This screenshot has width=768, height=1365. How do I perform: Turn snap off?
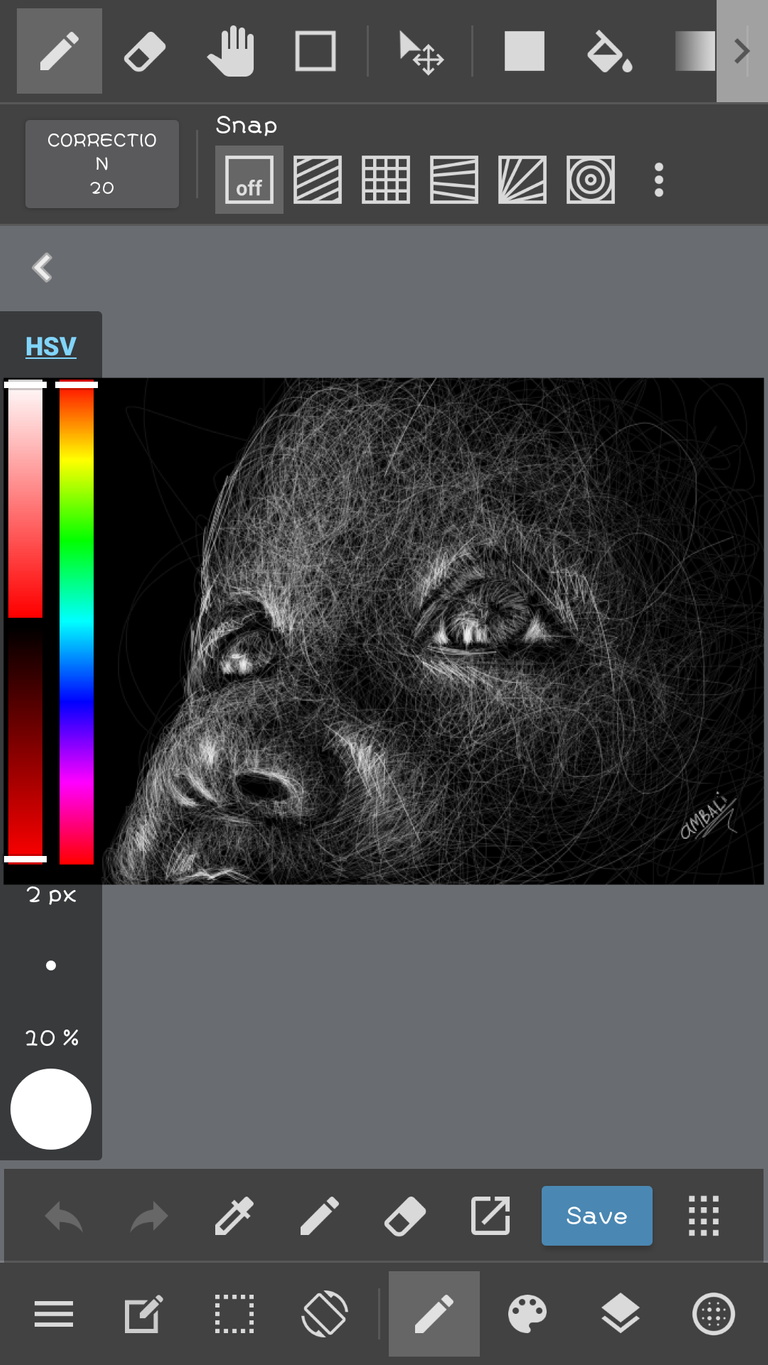(x=249, y=180)
